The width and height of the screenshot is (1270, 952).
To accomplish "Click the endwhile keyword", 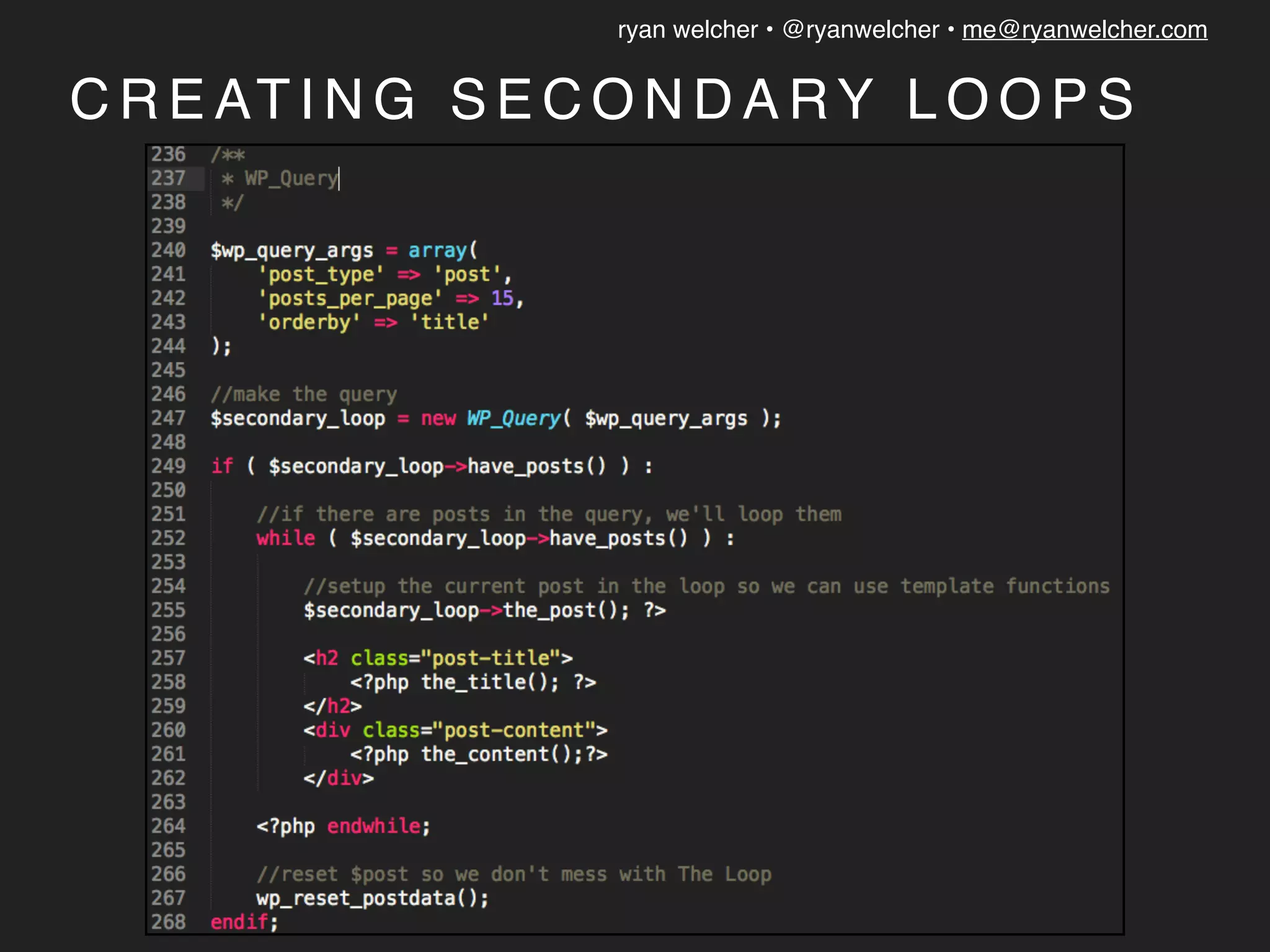I will point(374,826).
